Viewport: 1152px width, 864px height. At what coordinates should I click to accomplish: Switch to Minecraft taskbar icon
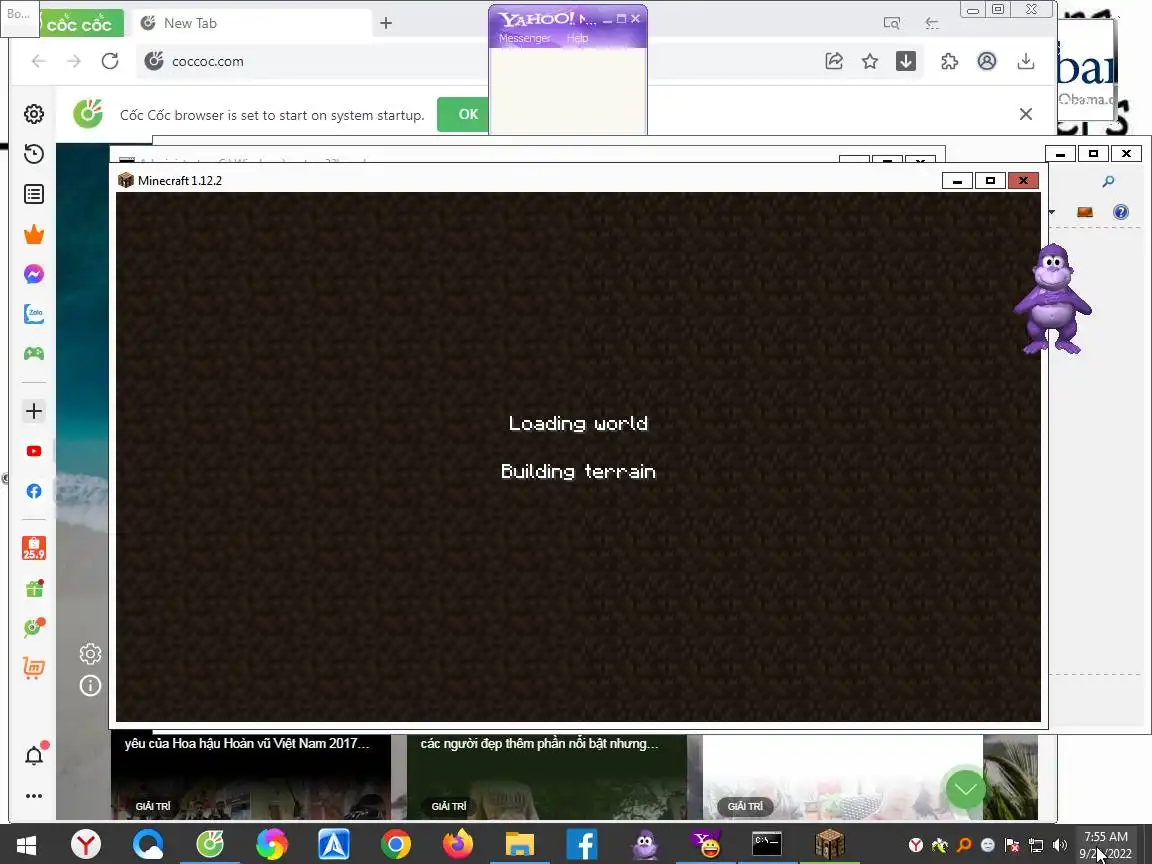point(829,845)
